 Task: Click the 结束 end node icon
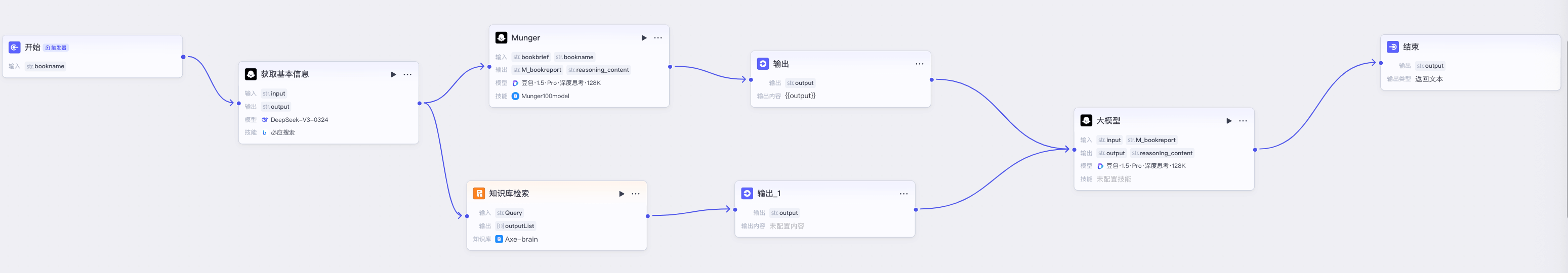click(1393, 47)
